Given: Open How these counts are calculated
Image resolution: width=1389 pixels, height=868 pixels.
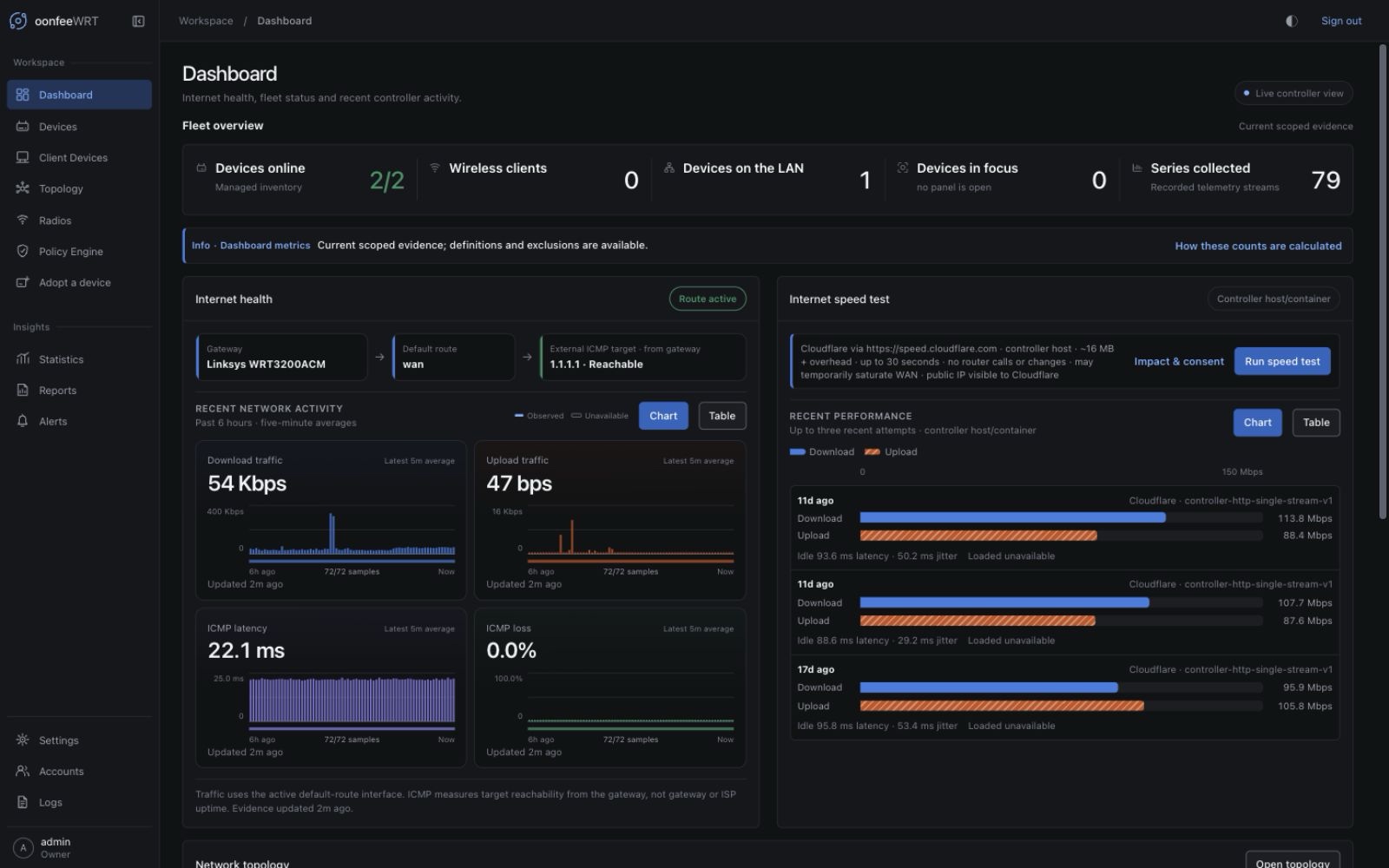Looking at the screenshot, I should pyautogui.click(x=1258, y=247).
